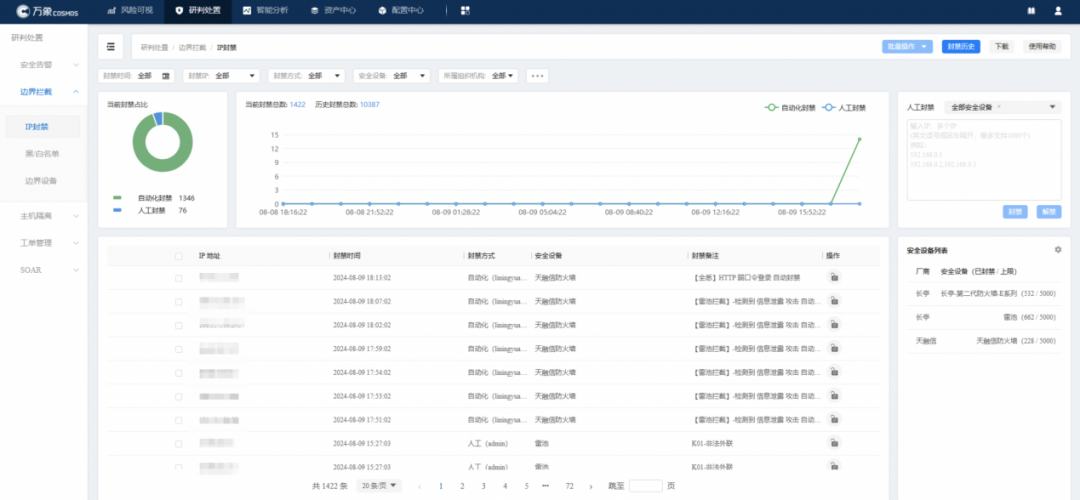Viewport: 1080px width, 500px height.
Task: Click the more filters ellipsis button
Action: tap(537, 76)
